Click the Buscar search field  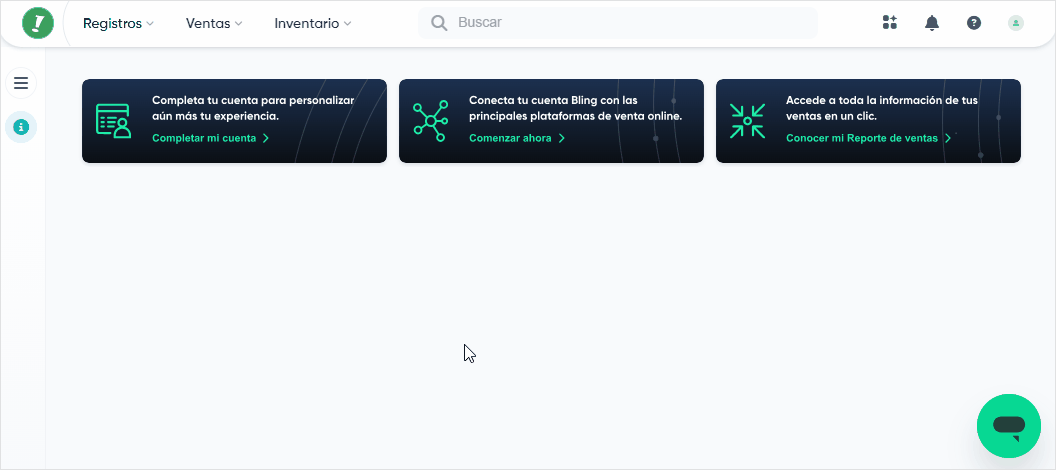pyautogui.click(x=618, y=23)
